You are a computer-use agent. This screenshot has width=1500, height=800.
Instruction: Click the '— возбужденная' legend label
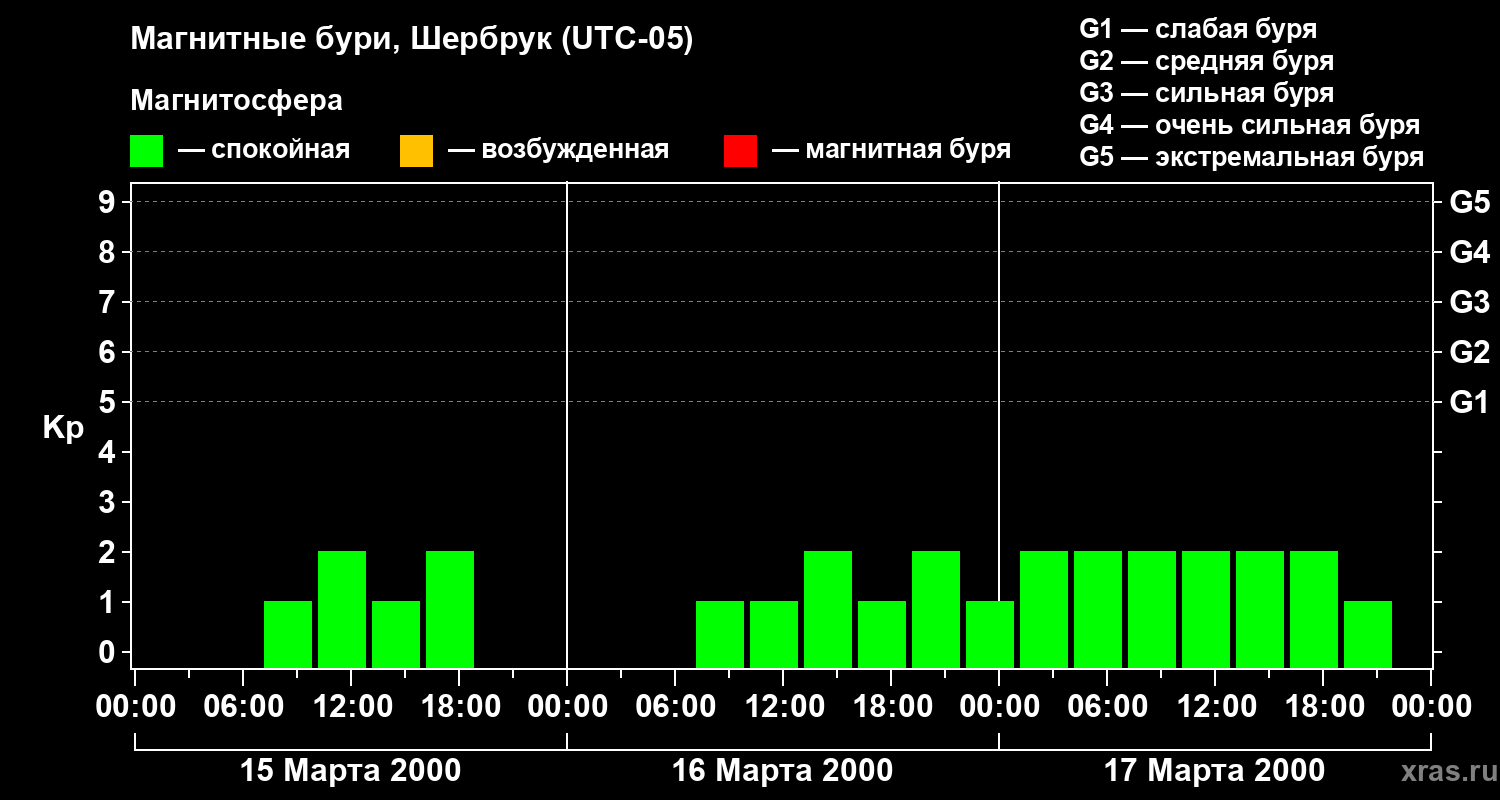(558, 150)
